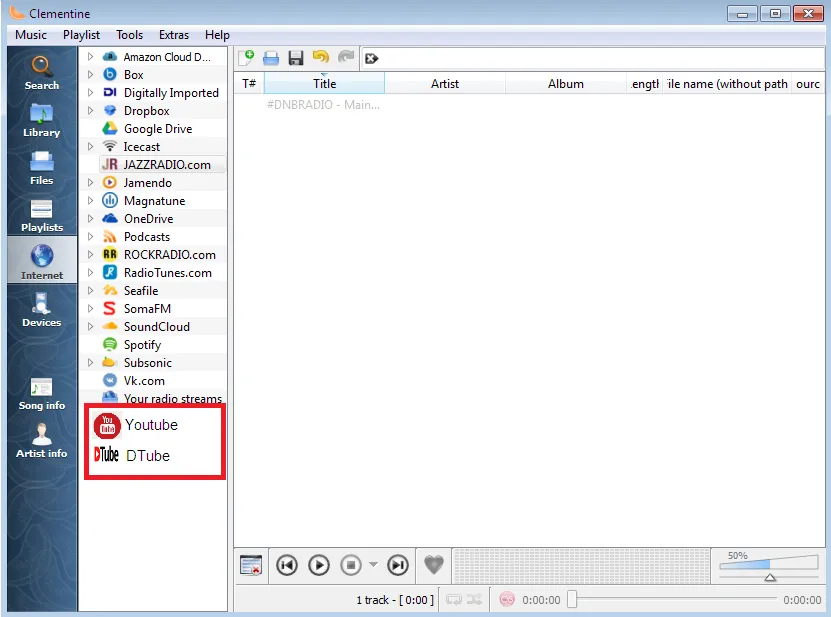Open the Library sidebar panel

click(42, 120)
